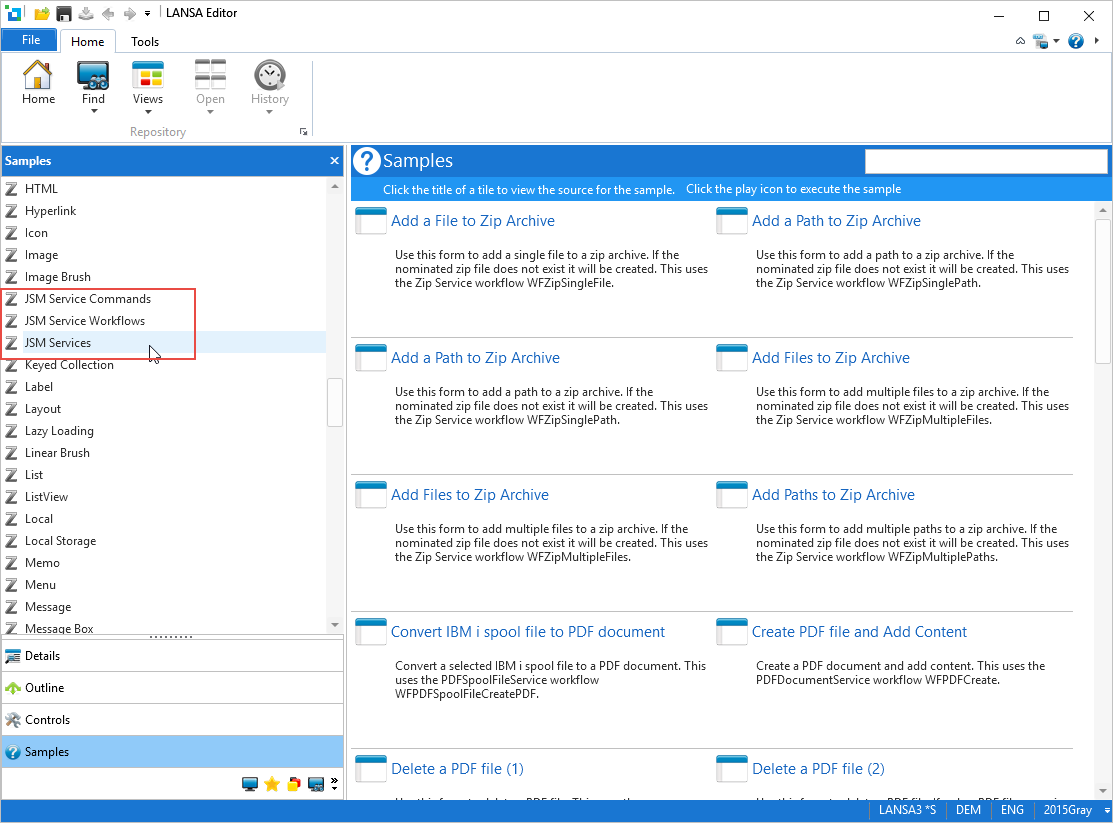Select JSM Service Workflows in the list

[85, 321]
